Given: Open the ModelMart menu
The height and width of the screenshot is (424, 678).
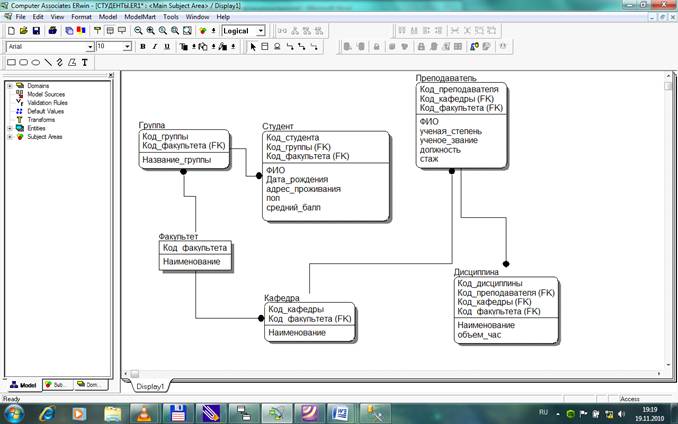Looking at the screenshot, I should [140, 17].
